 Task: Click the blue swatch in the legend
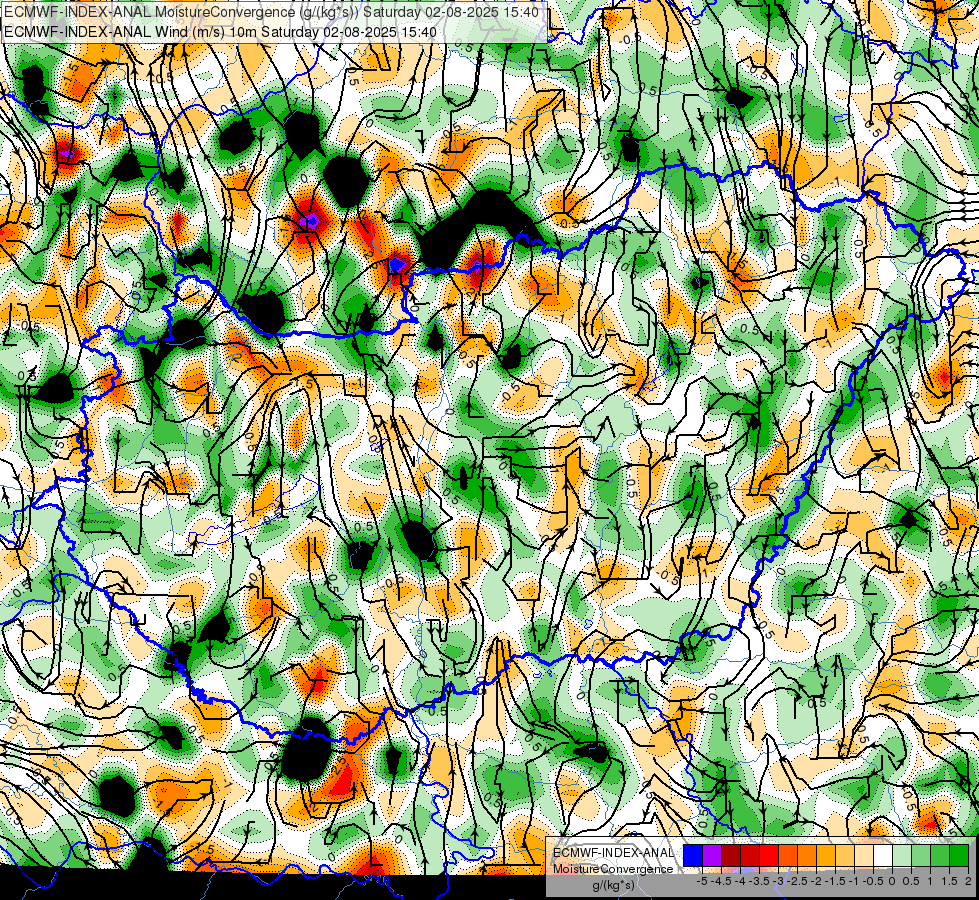tap(693, 855)
